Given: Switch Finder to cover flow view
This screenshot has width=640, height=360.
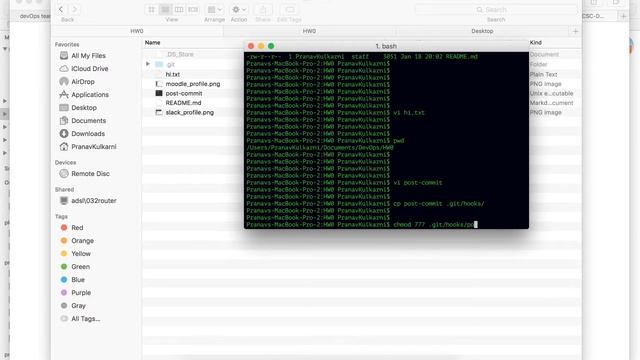Looking at the screenshot, I should coord(193,9).
